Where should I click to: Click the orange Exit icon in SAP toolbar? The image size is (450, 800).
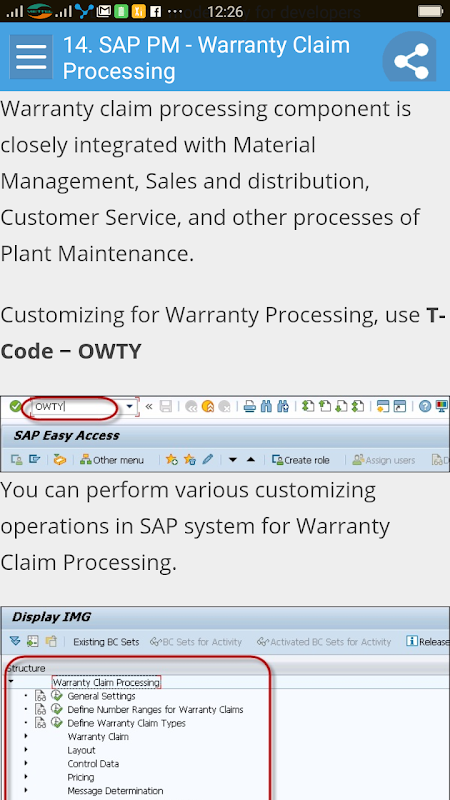point(208,407)
